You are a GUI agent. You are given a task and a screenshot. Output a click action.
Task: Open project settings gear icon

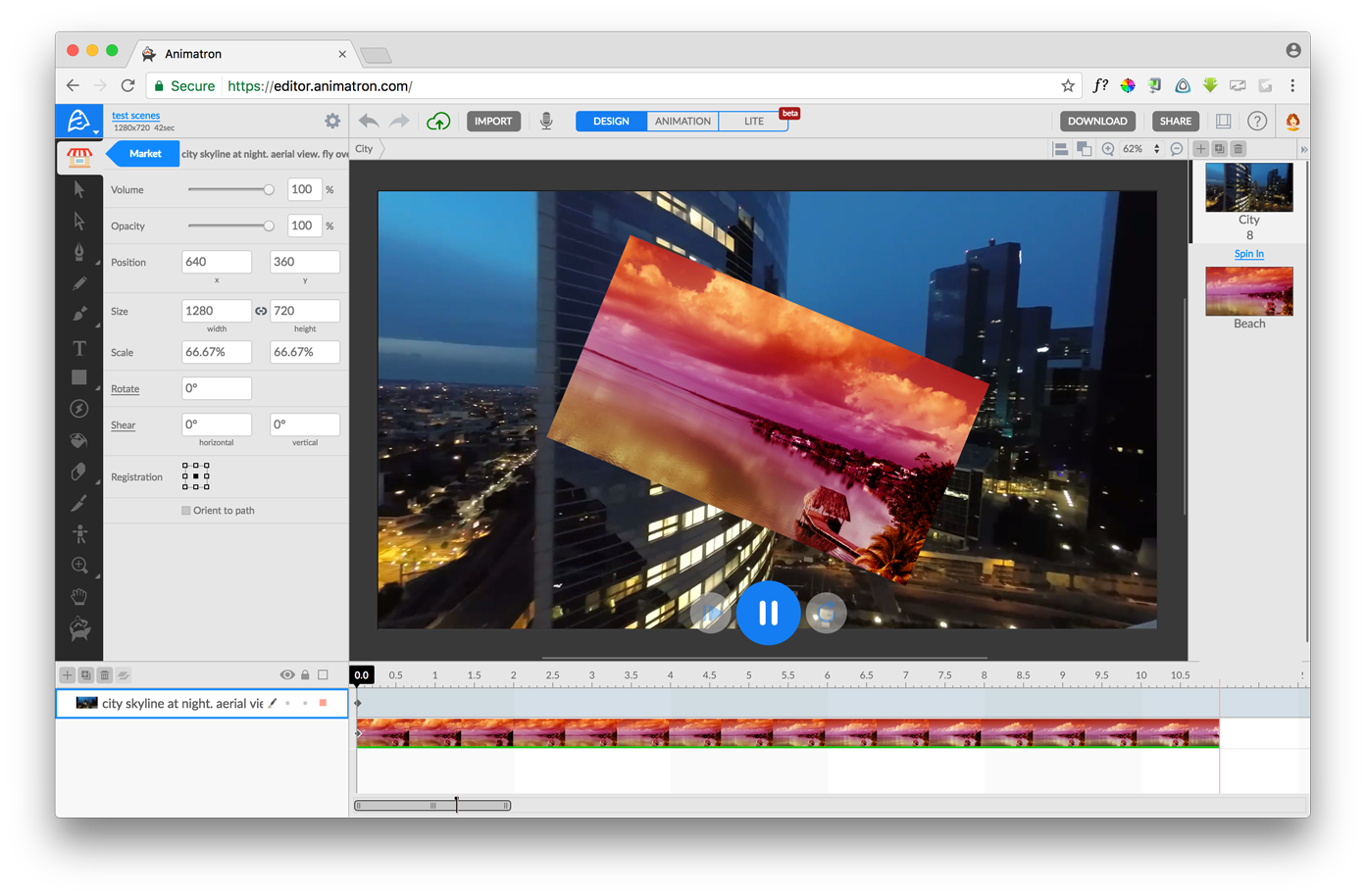(332, 121)
